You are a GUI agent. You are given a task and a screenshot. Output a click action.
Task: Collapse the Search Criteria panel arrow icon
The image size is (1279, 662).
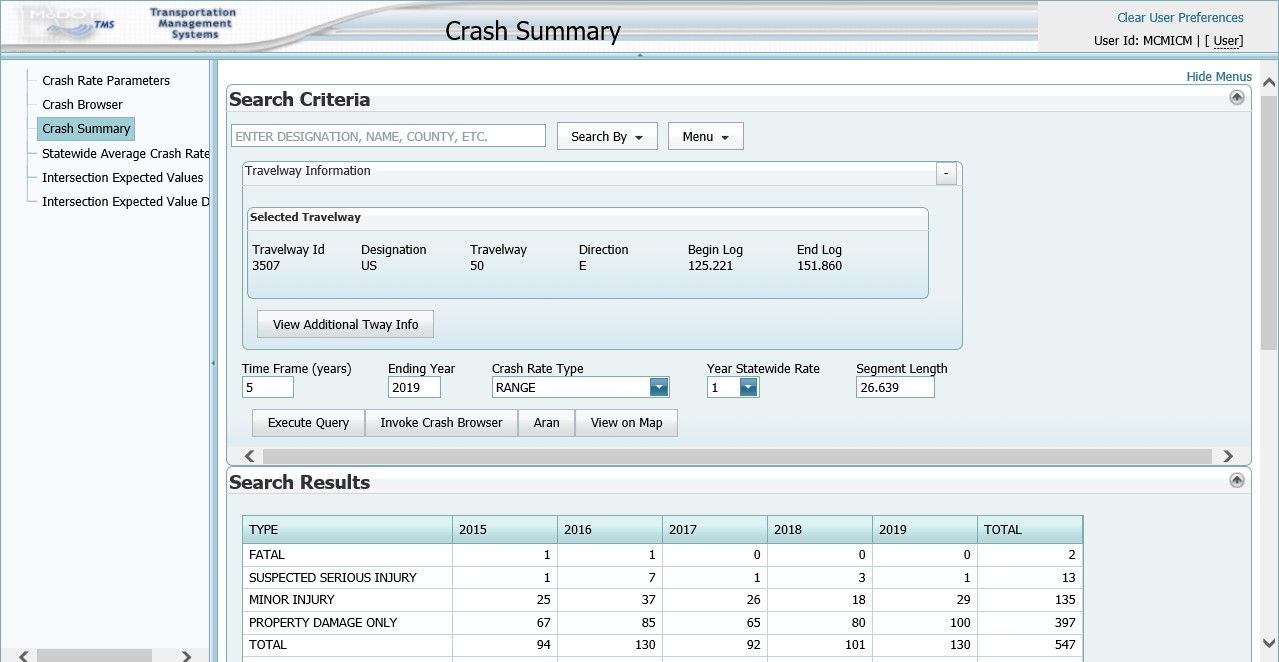pyautogui.click(x=1237, y=98)
